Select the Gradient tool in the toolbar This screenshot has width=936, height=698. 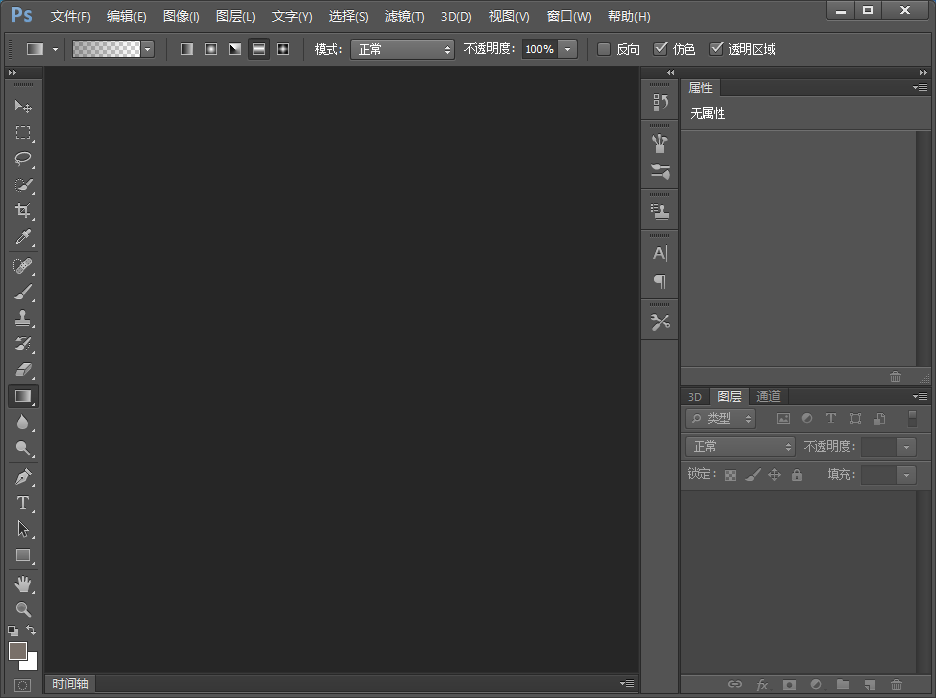point(23,396)
